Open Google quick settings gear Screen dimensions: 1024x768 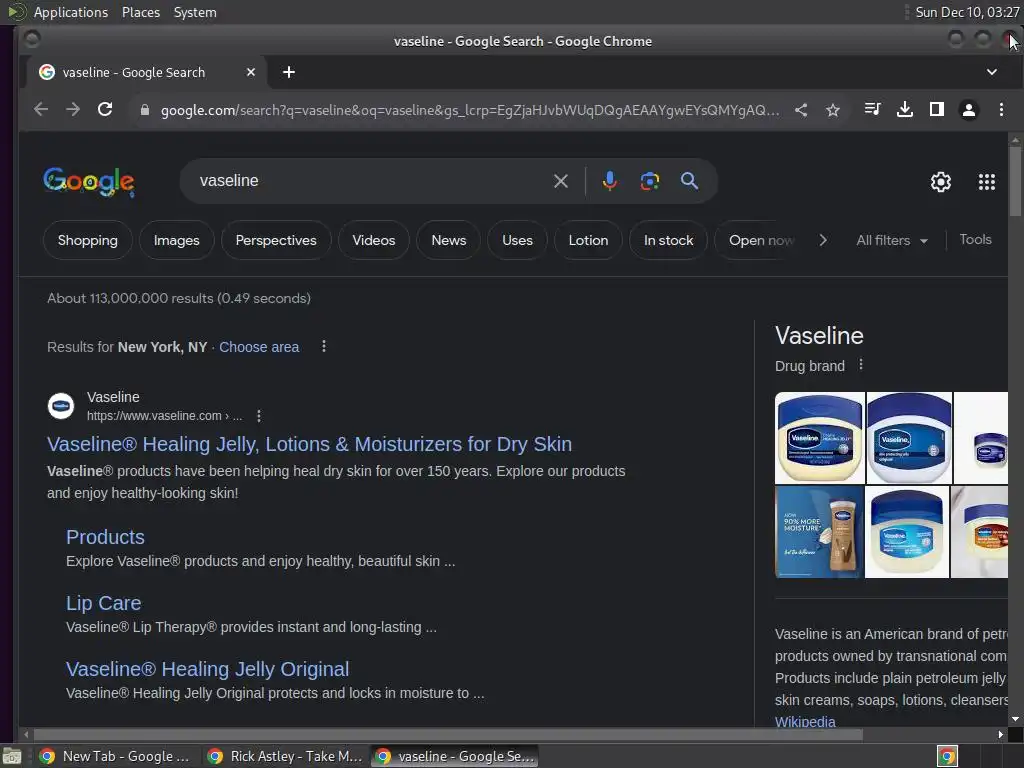[x=940, y=182]
